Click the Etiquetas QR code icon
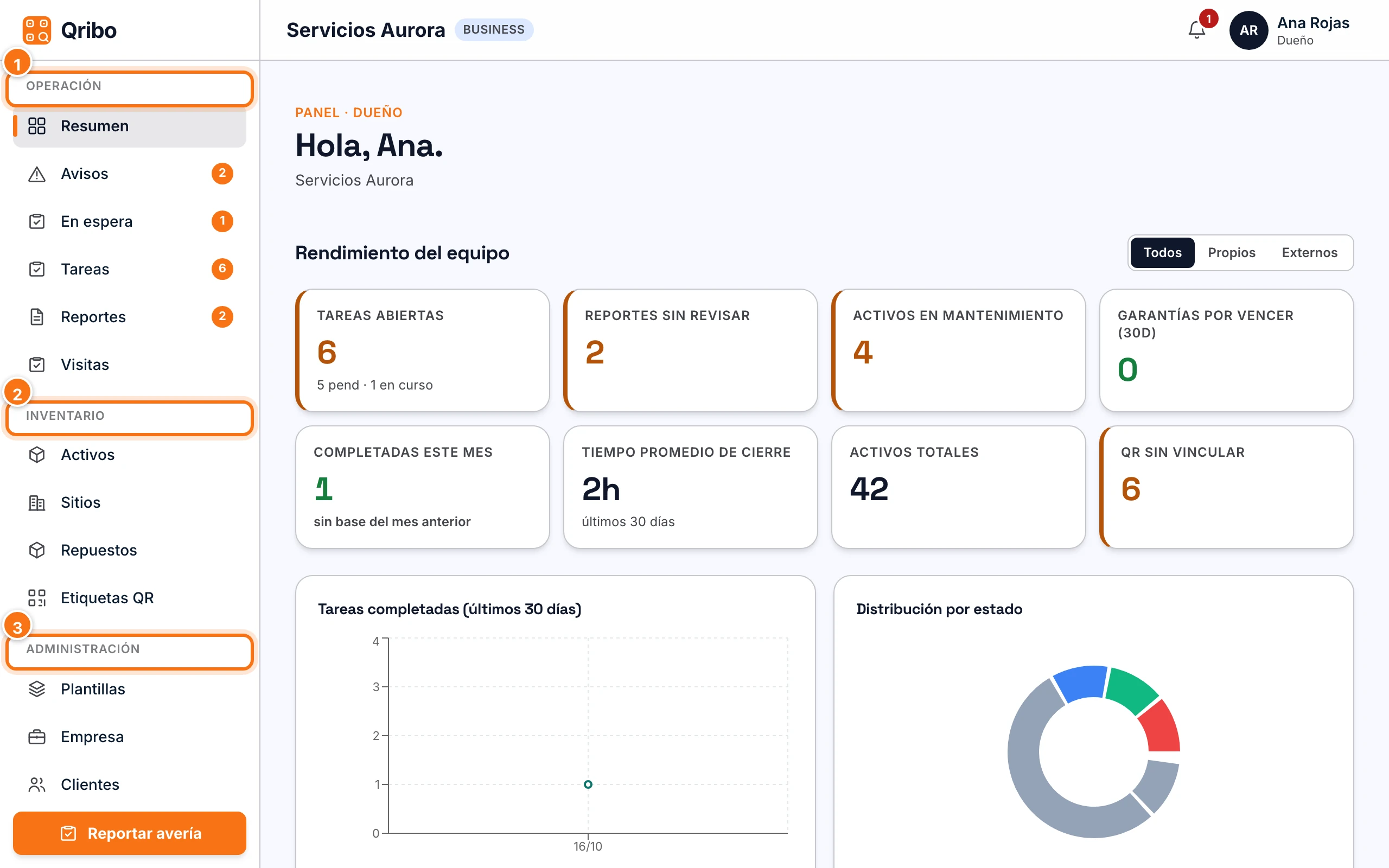 click(x=37, y=598)
